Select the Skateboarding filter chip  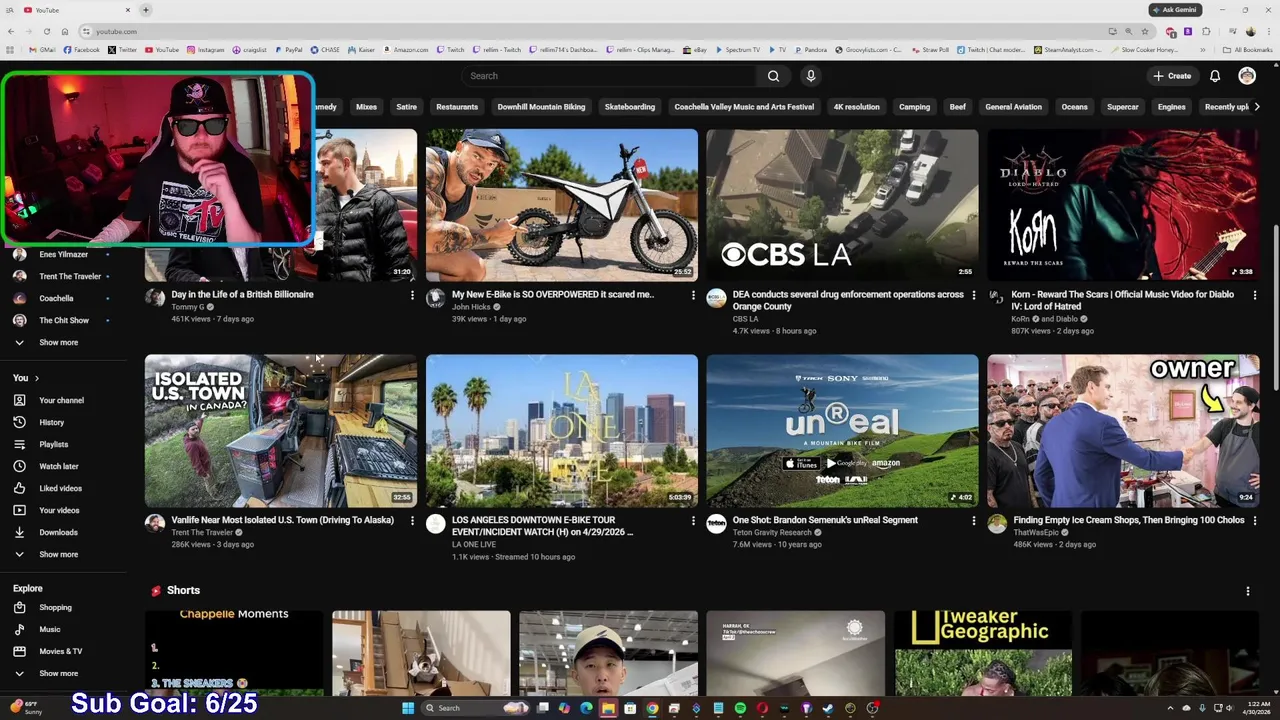coord(630,107)
